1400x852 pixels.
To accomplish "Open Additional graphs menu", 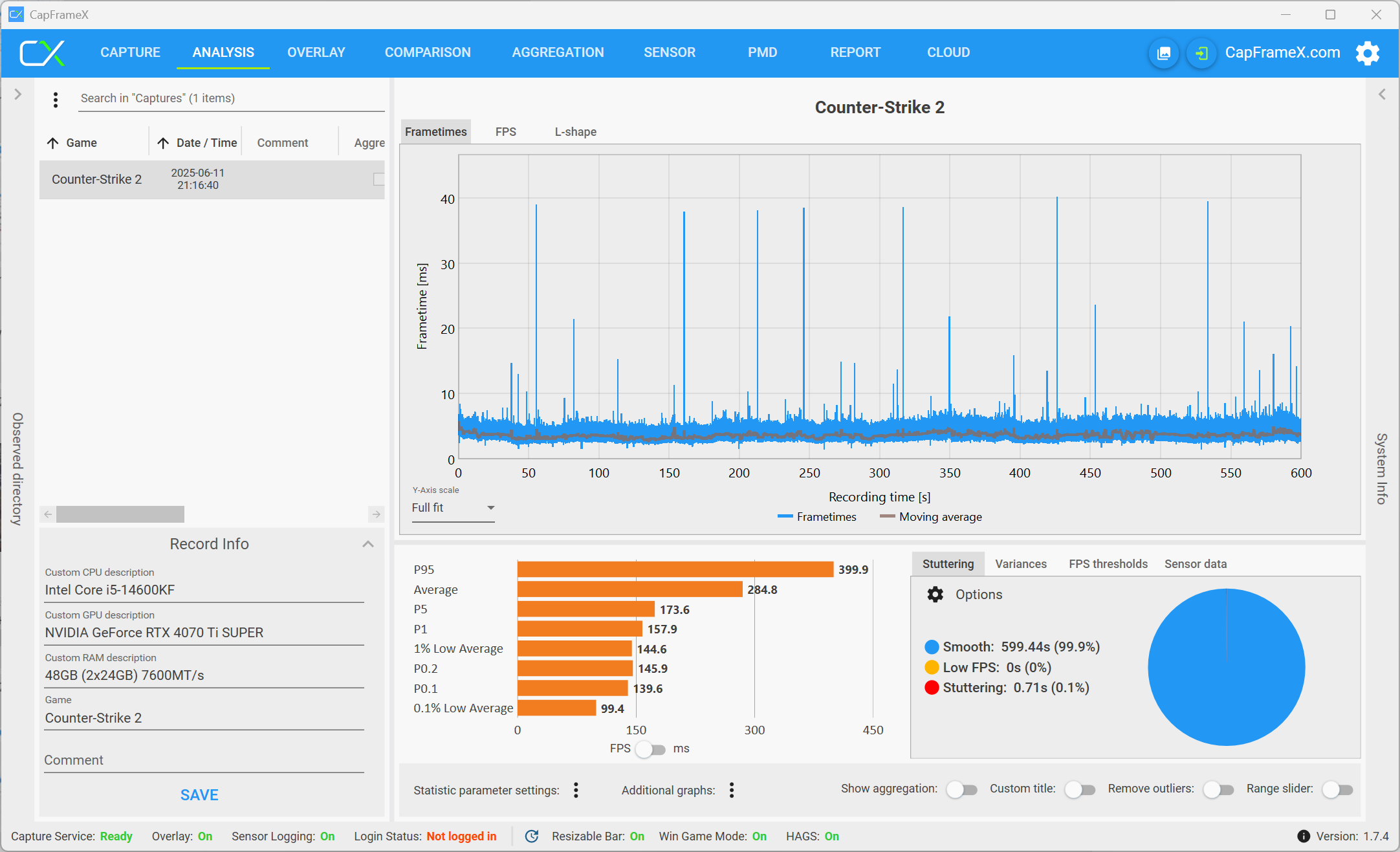I will point(732,790).
